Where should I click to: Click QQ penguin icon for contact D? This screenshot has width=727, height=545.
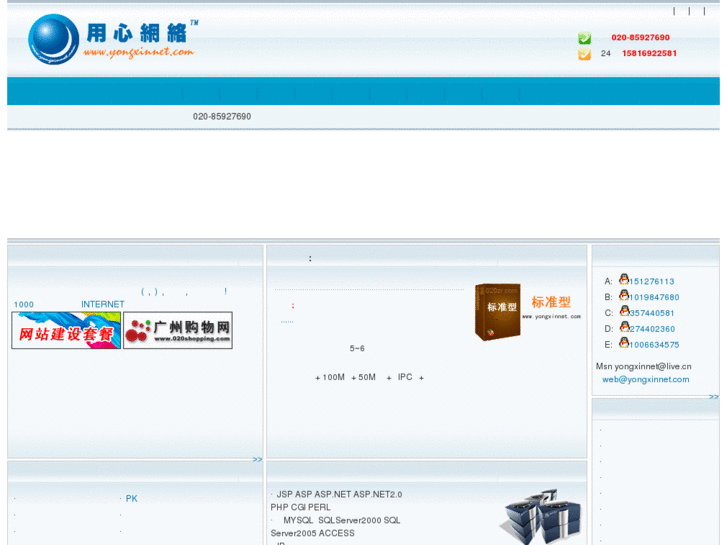pos(624,326)
